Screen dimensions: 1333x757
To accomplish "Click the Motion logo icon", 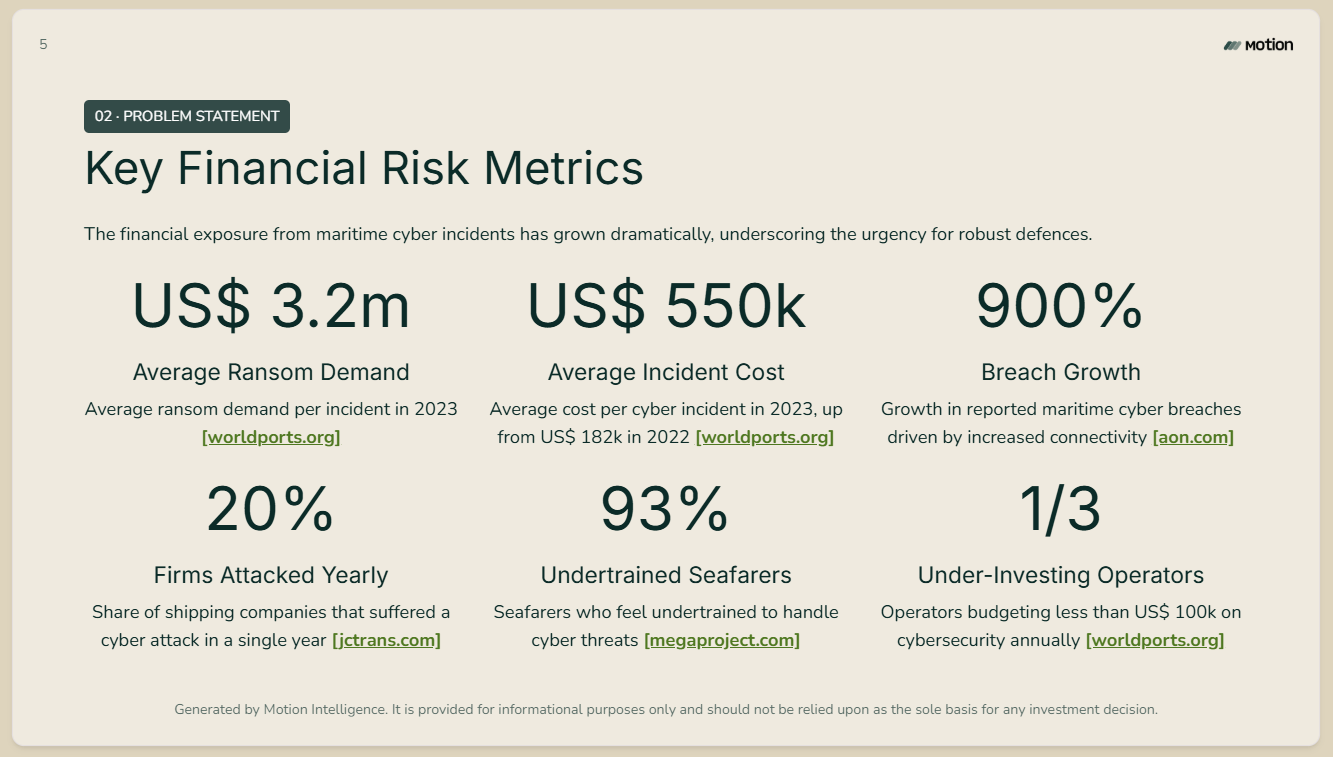I will (1232, 45).
